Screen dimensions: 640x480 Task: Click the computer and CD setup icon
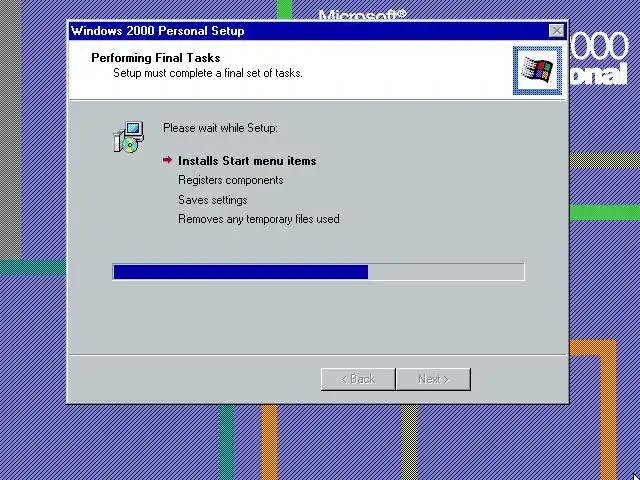point(129,137)
